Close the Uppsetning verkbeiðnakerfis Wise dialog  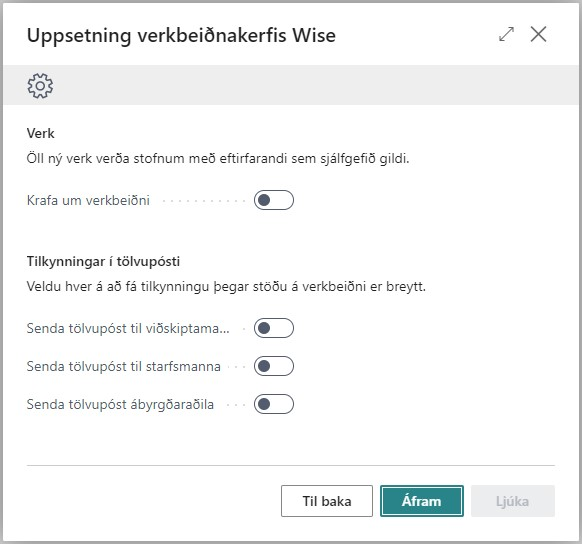coord(538,34)
